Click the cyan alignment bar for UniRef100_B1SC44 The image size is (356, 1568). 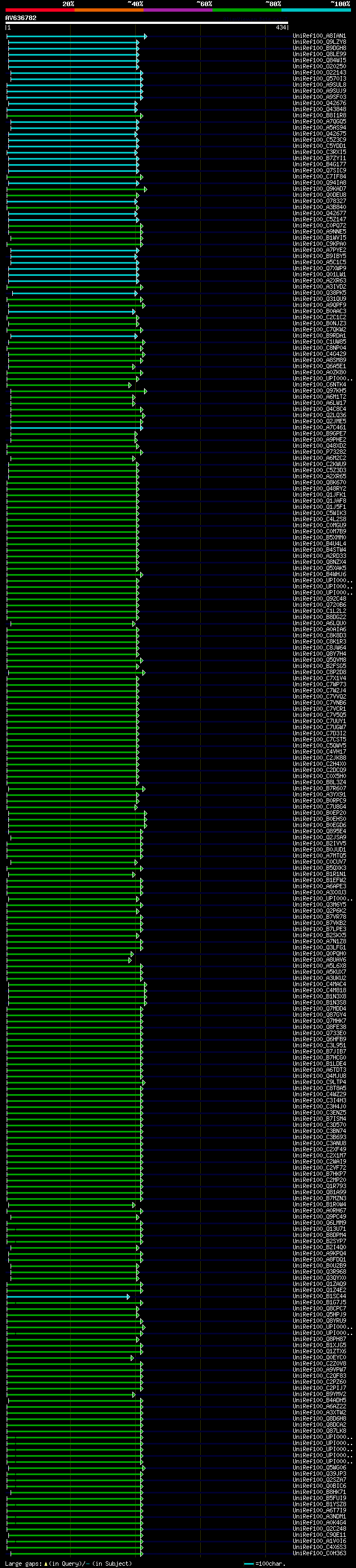68,1297
